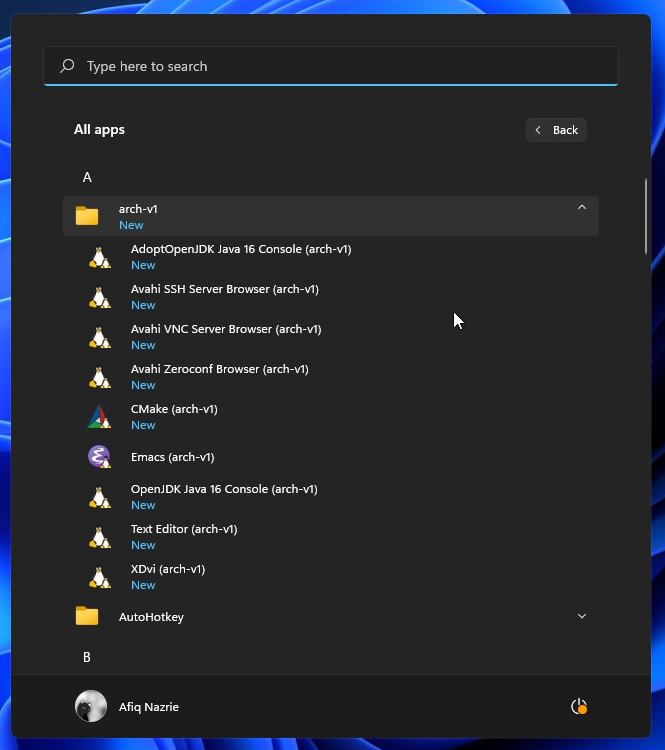Jump to letter A section header
The width and height of the screenshot is (665, 750).
click(x=87, y=177)
